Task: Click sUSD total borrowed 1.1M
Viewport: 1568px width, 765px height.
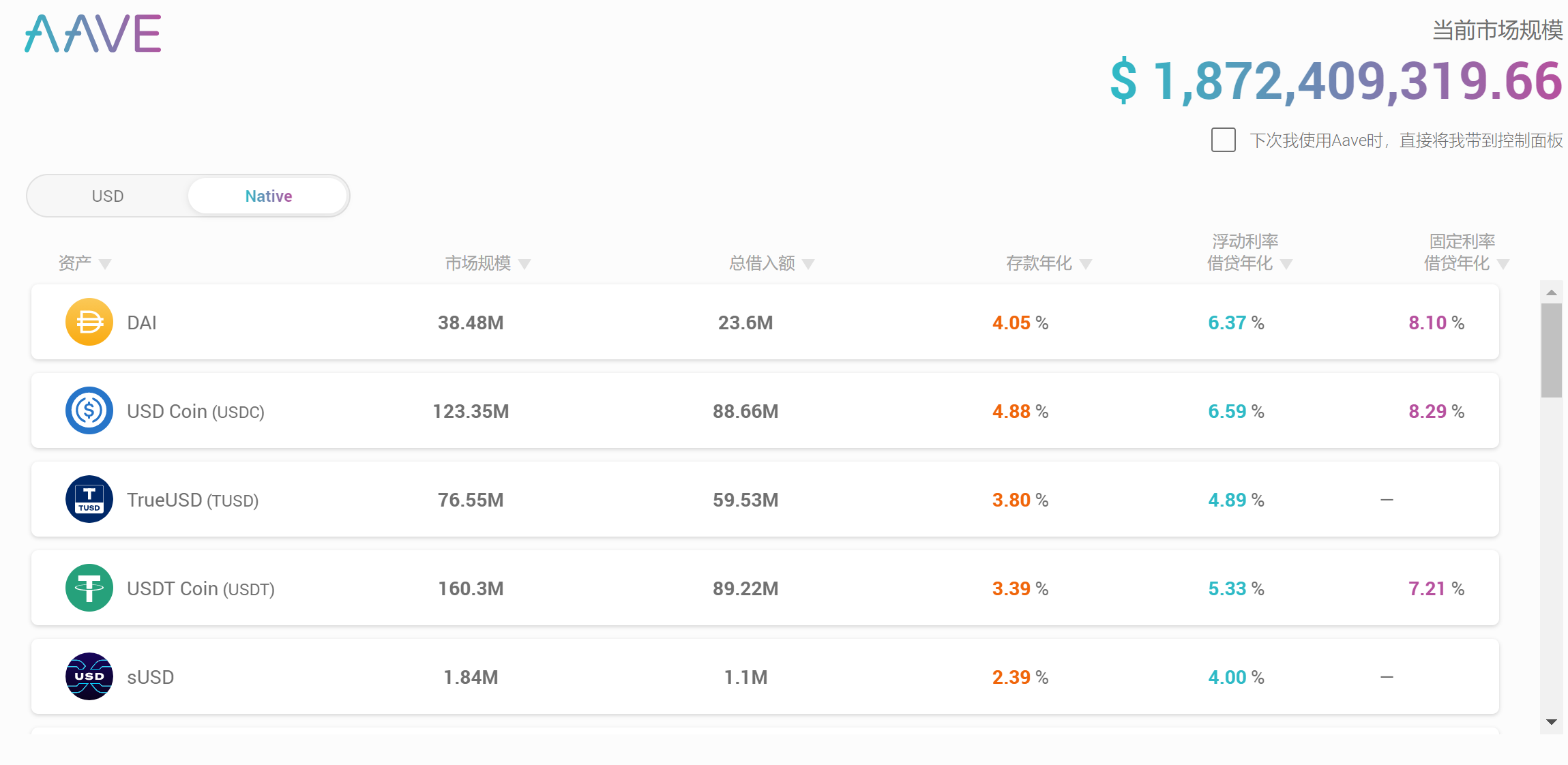Action: point(745,677)
